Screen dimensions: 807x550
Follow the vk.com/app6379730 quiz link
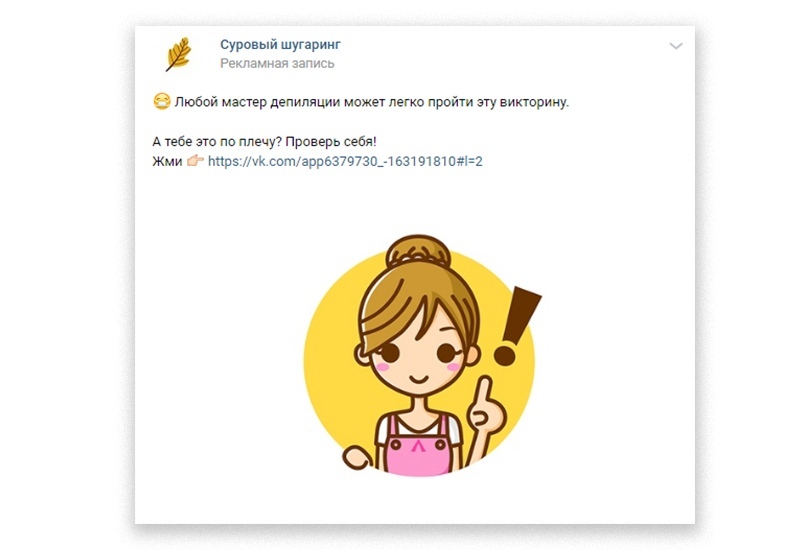(345, 162)
